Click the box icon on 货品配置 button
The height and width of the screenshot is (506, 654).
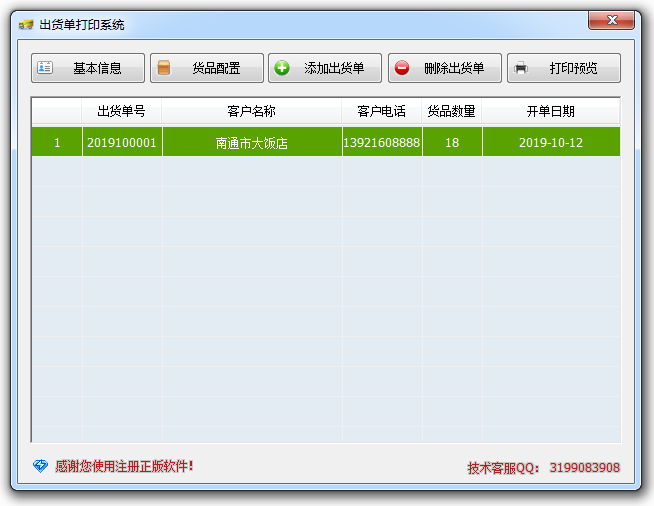click(x=164, y=68)
